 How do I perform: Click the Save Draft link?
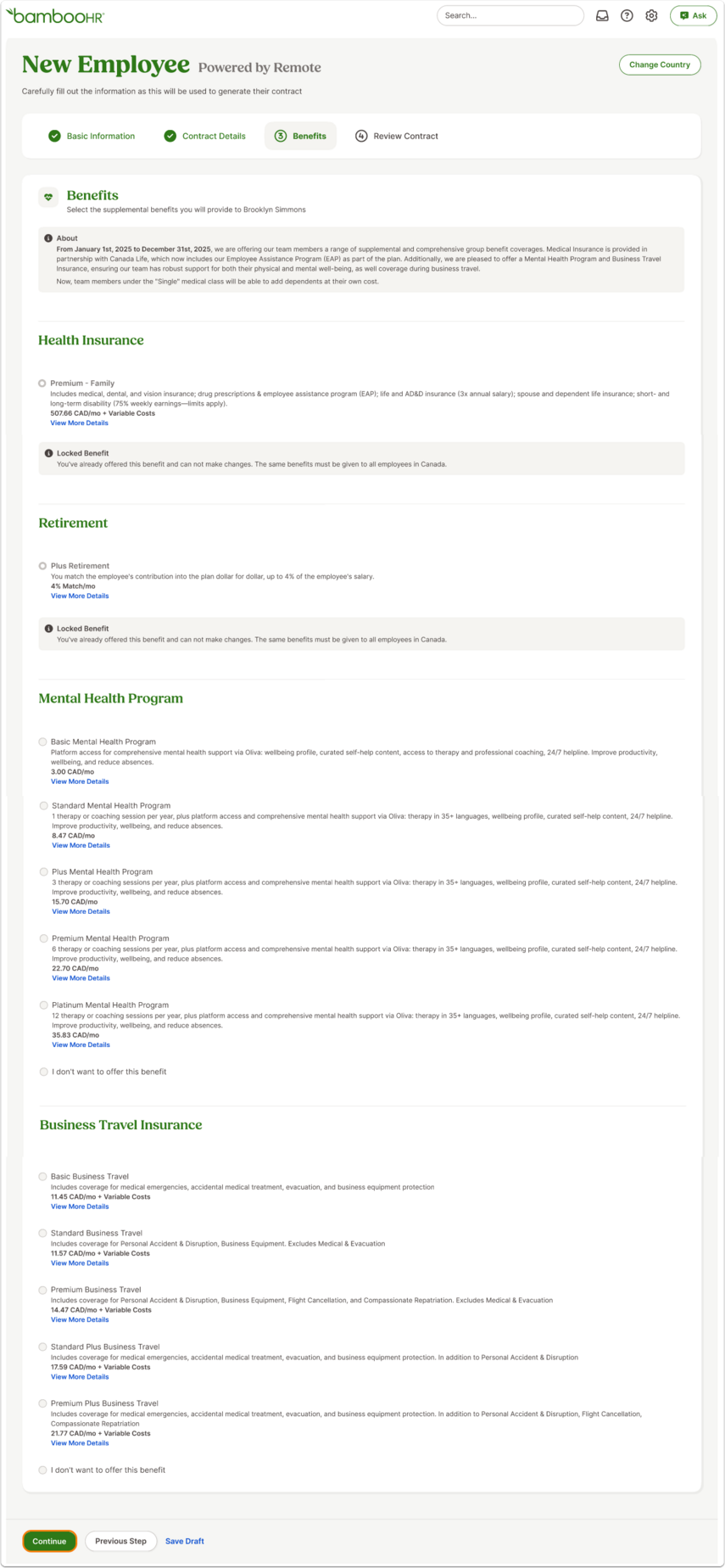[x=184, y=1541]
